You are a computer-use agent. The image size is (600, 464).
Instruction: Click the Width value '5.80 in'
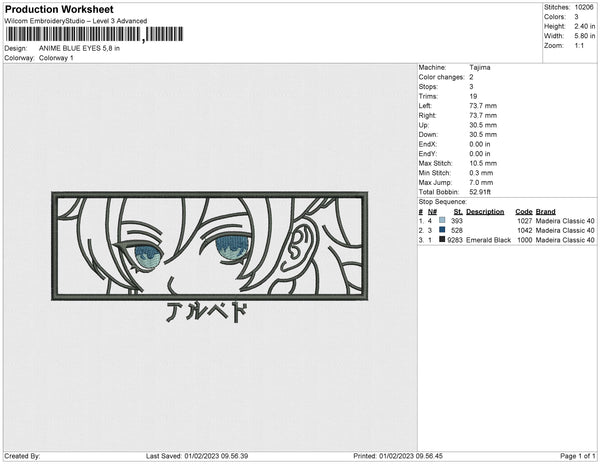tap(584, 36)
